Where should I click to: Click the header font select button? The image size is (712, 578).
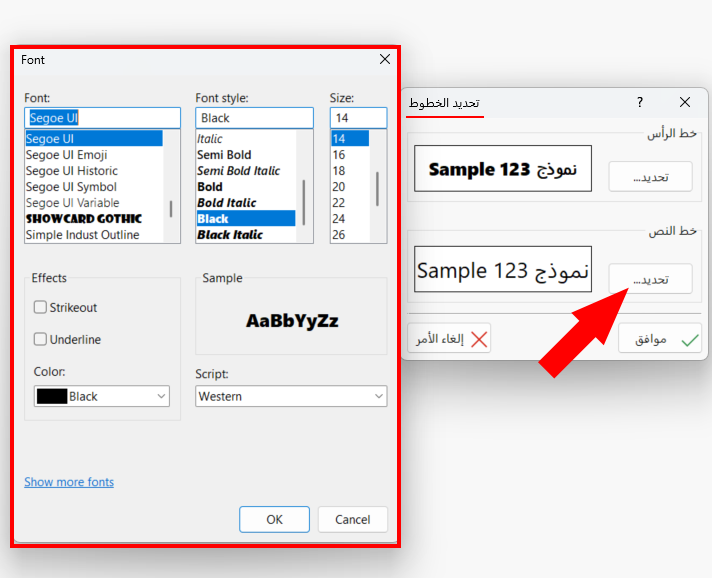pos(650,177)
